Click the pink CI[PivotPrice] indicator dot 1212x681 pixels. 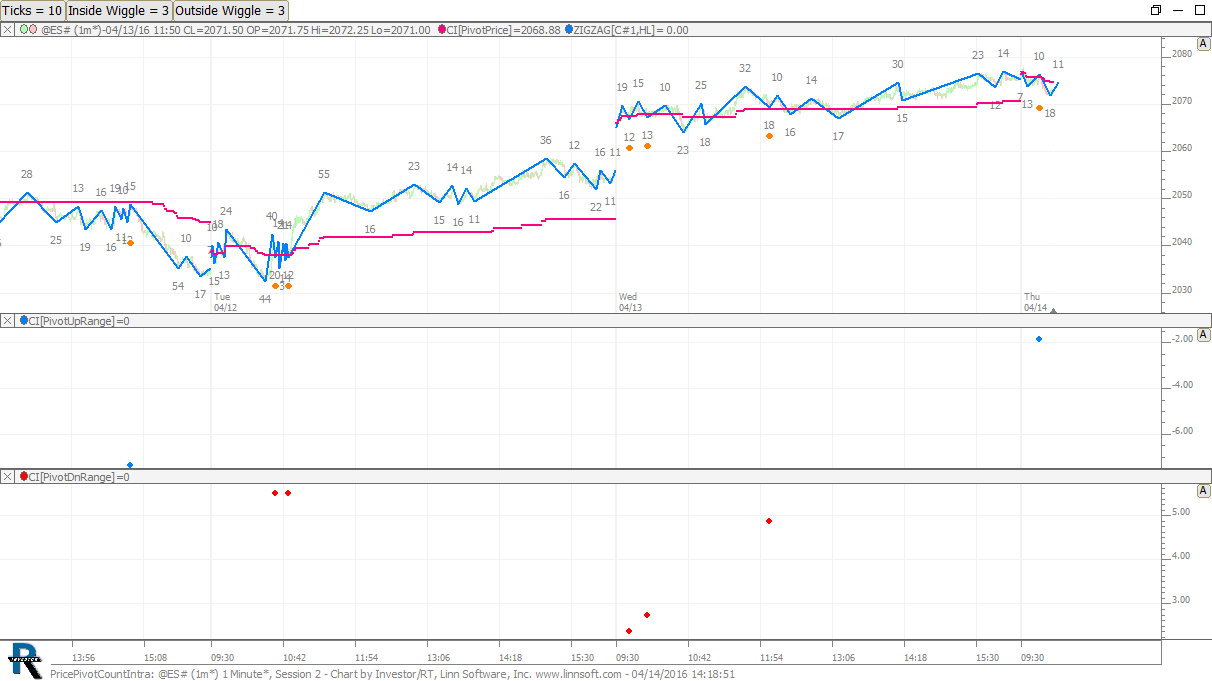[x=443, y=30]
